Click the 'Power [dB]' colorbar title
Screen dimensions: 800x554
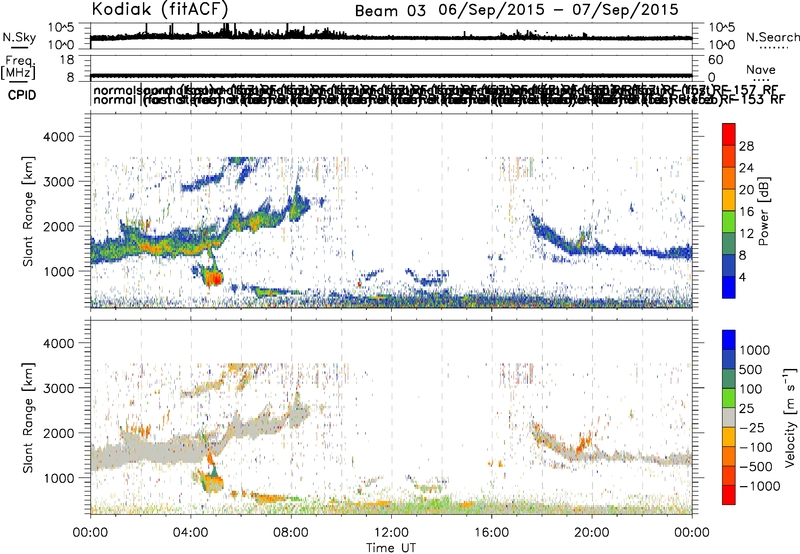[x=763, y=211]
